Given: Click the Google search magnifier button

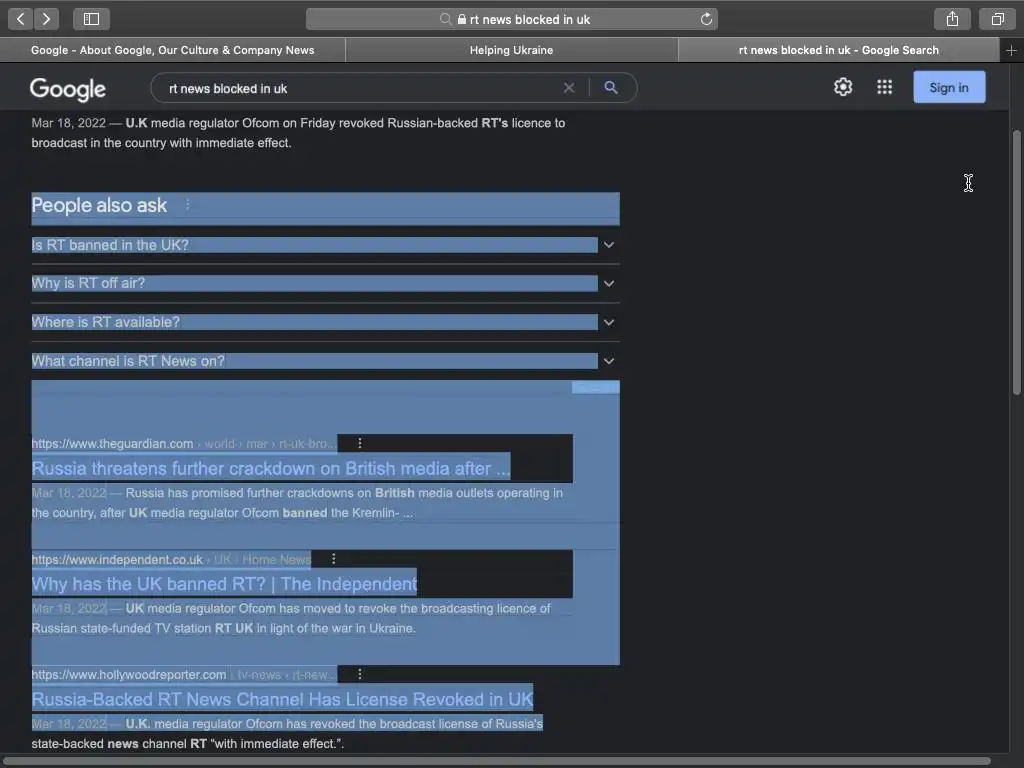Looking at the screenshot, I should 611,88.
